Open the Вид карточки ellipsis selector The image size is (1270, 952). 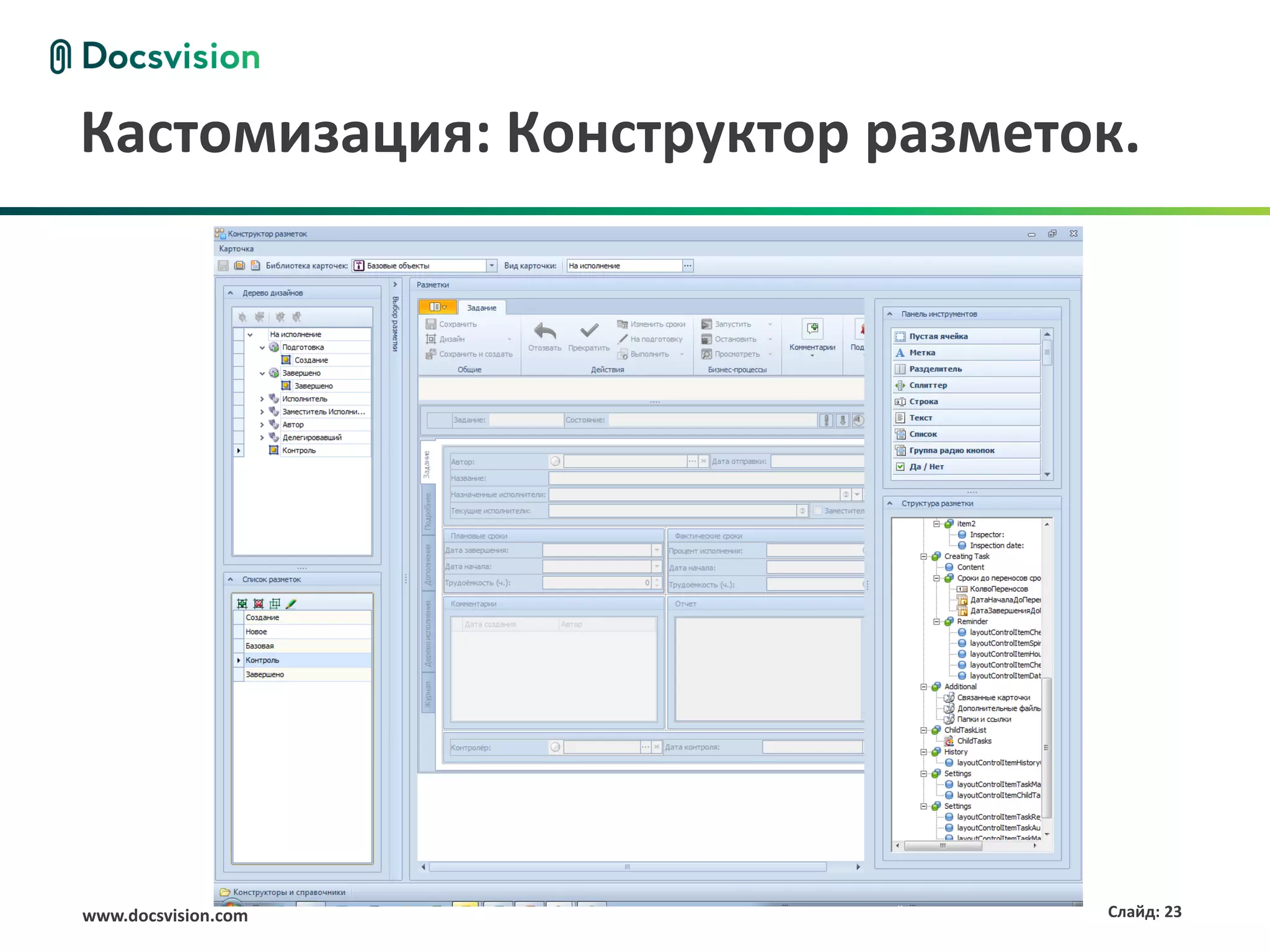687,265
